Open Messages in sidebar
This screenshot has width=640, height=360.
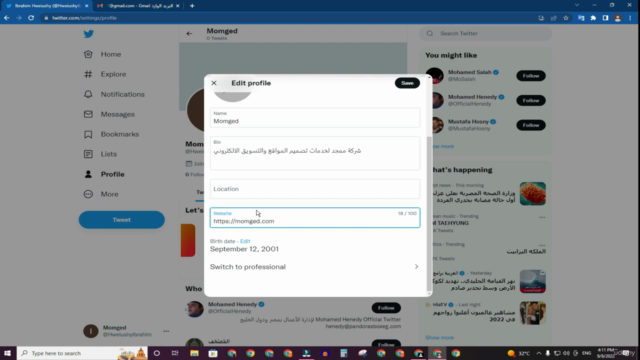point(118,114)
